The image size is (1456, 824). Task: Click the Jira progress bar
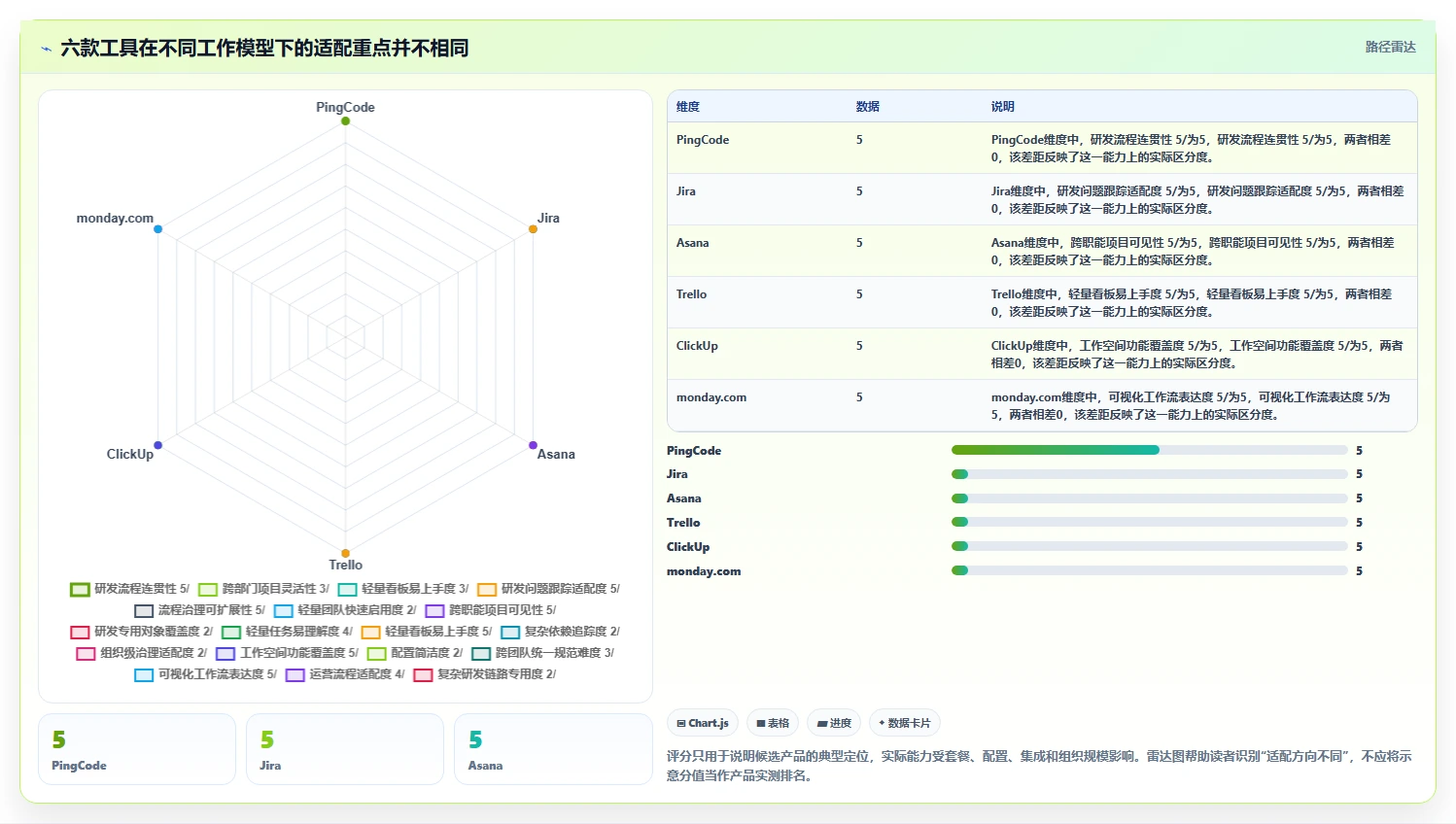click(1149, 474)
